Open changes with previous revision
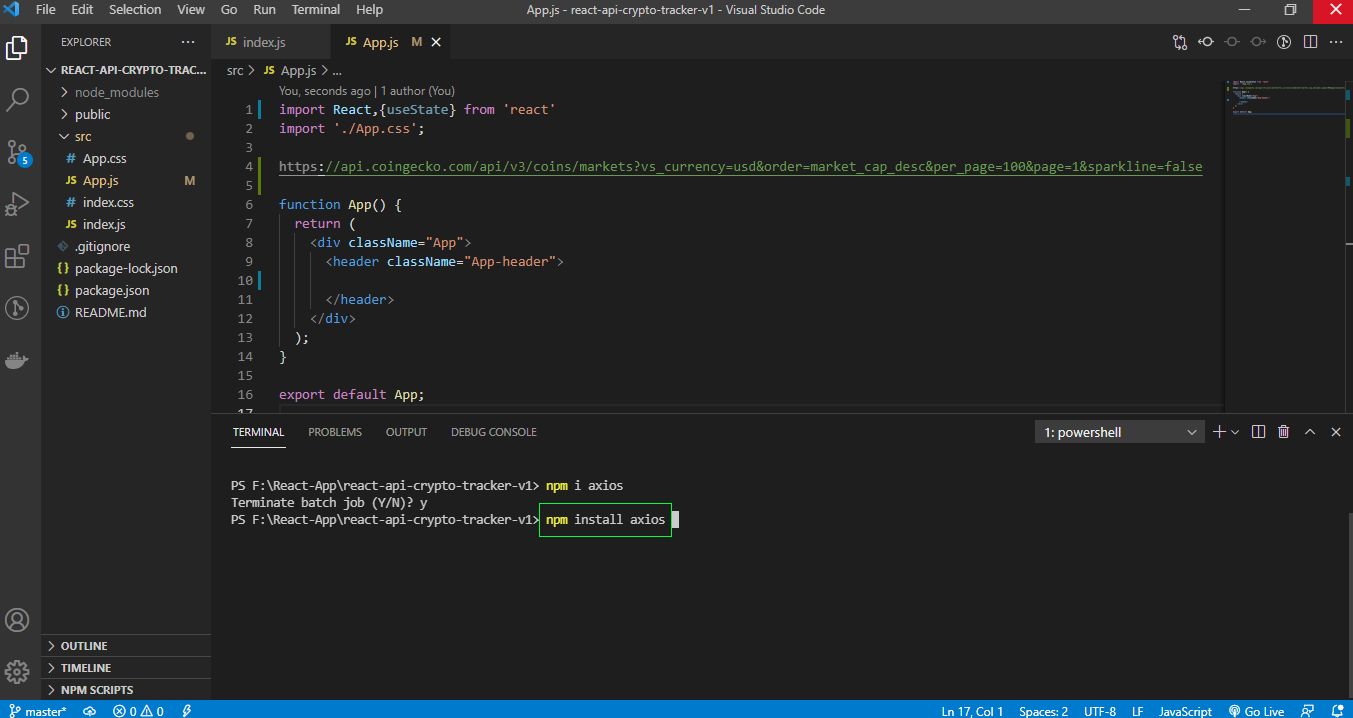This screenshot has width=1353, height=718. [1206, 42]
